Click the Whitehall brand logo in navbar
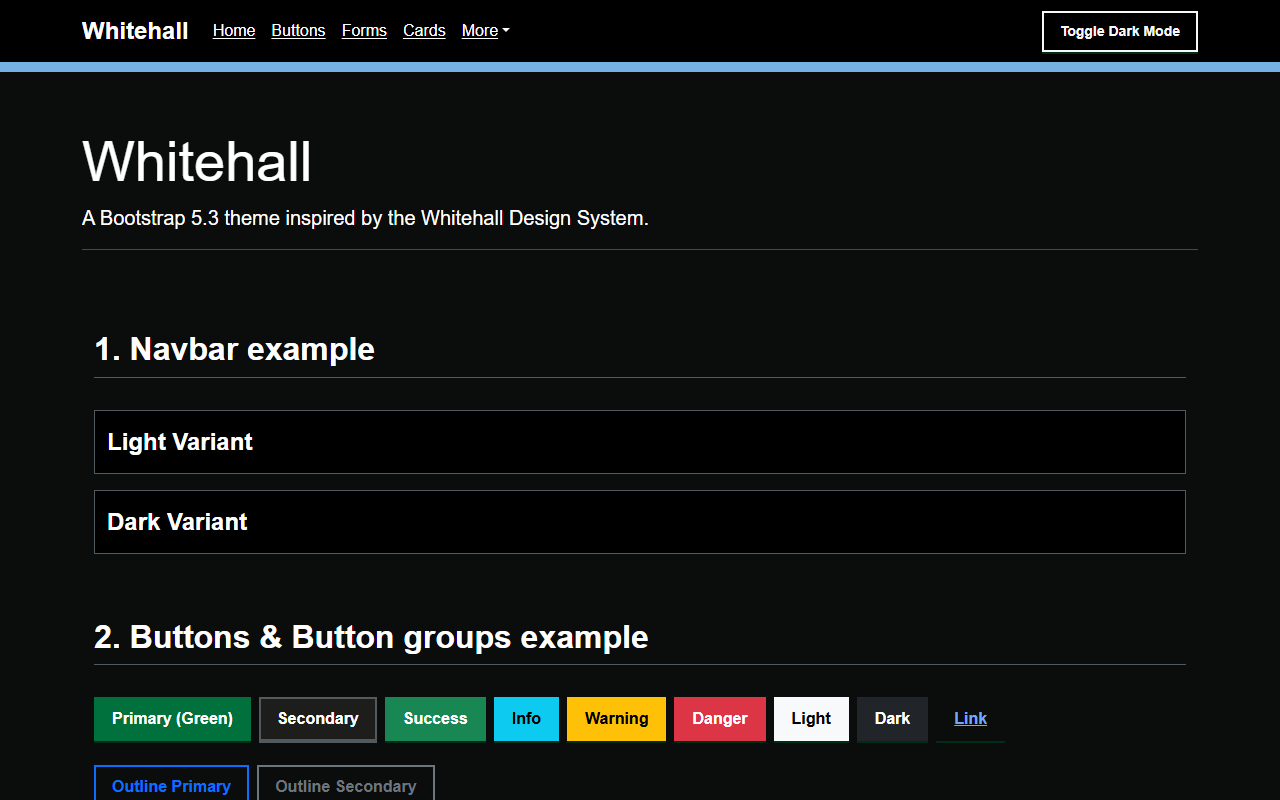The width and height of the screenshot is (1280, 800). 135,31
